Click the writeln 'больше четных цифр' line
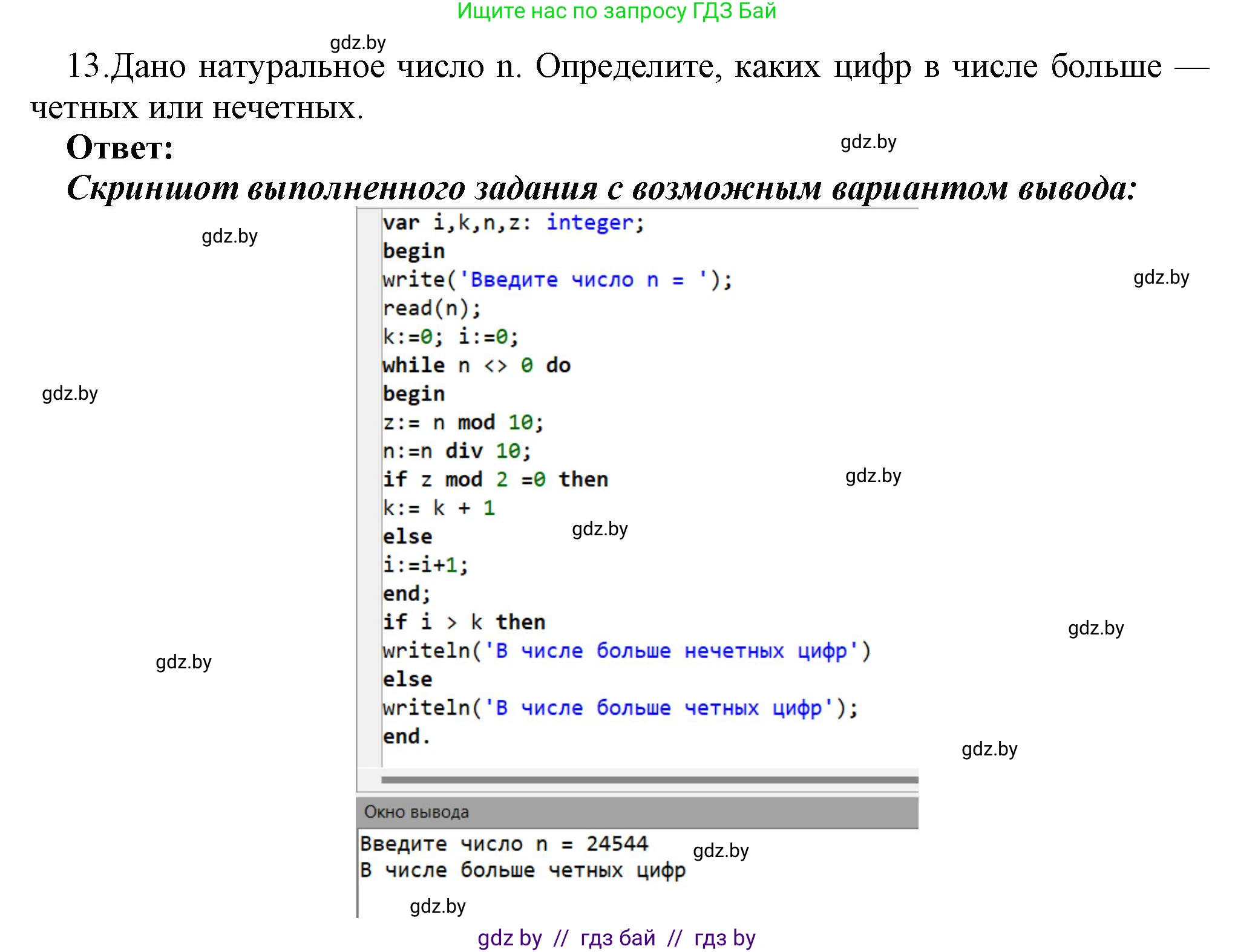The width and height of the screenshot is (1235, 952). click(x=620, y=708)
